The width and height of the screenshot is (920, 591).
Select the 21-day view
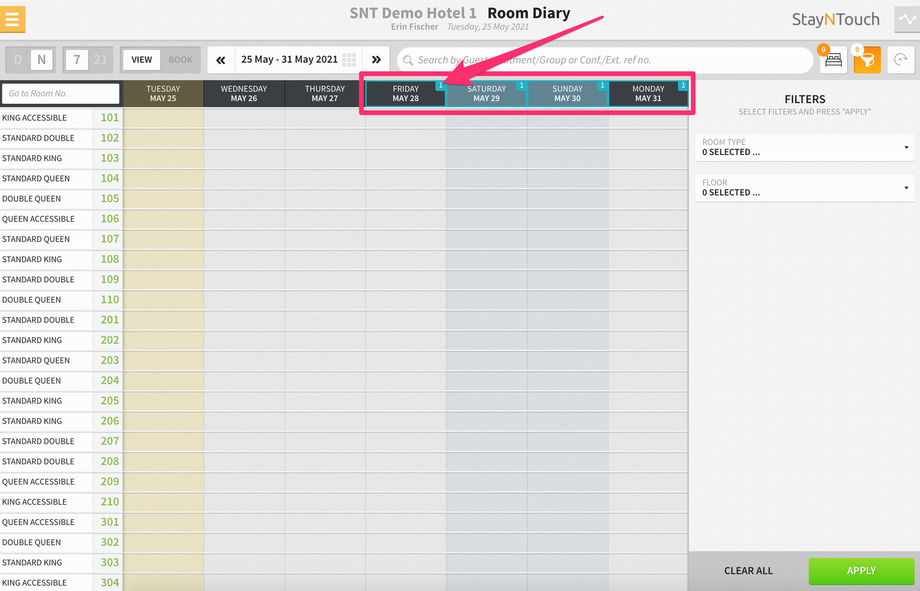100,60
